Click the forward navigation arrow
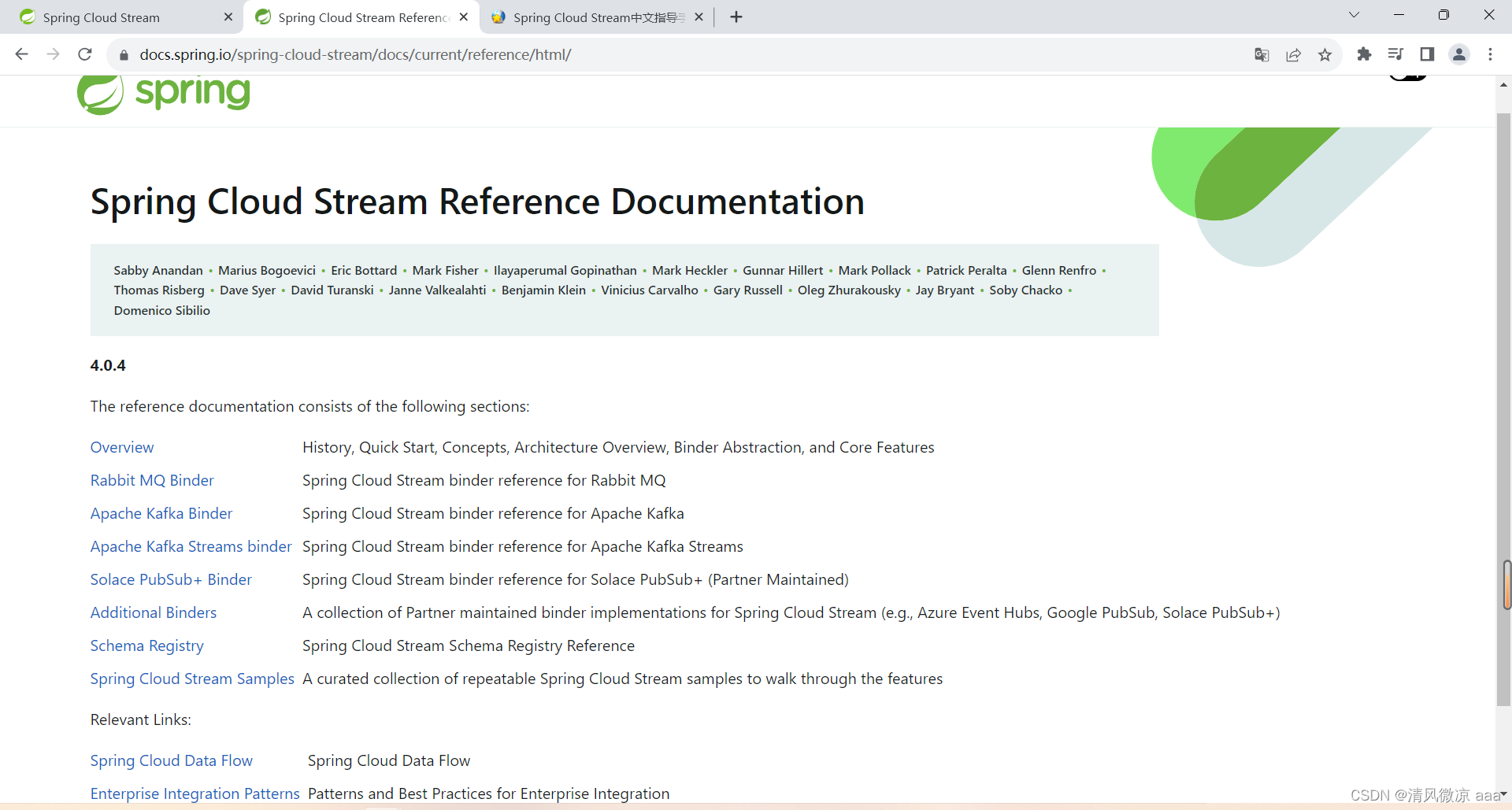Screen dimensions: 1512x810 click(x=54, y=54)
